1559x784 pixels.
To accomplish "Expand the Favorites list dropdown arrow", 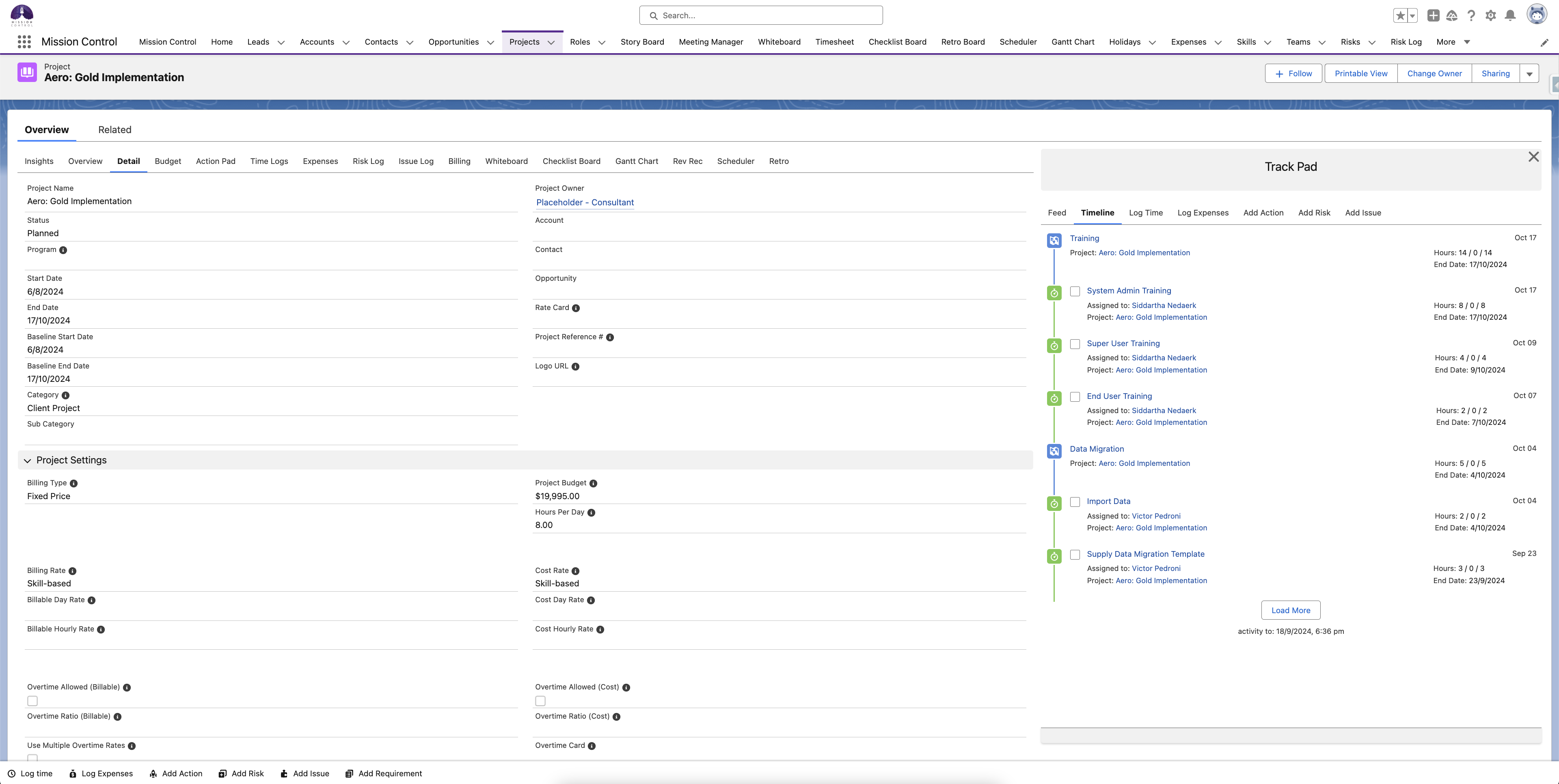I will [x=1412, y=16].
